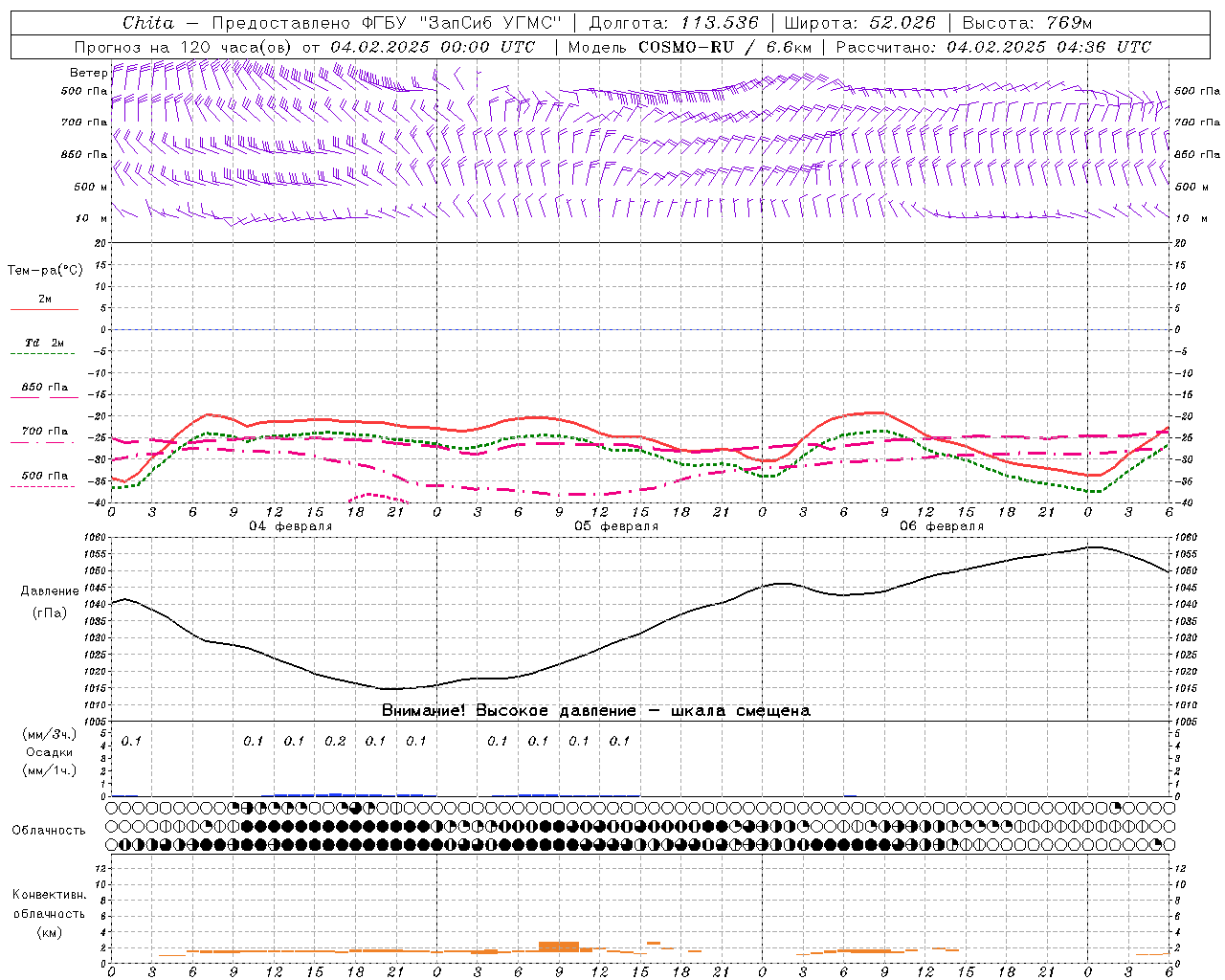Select the "Давление" pressure panel label

point(50,591)
